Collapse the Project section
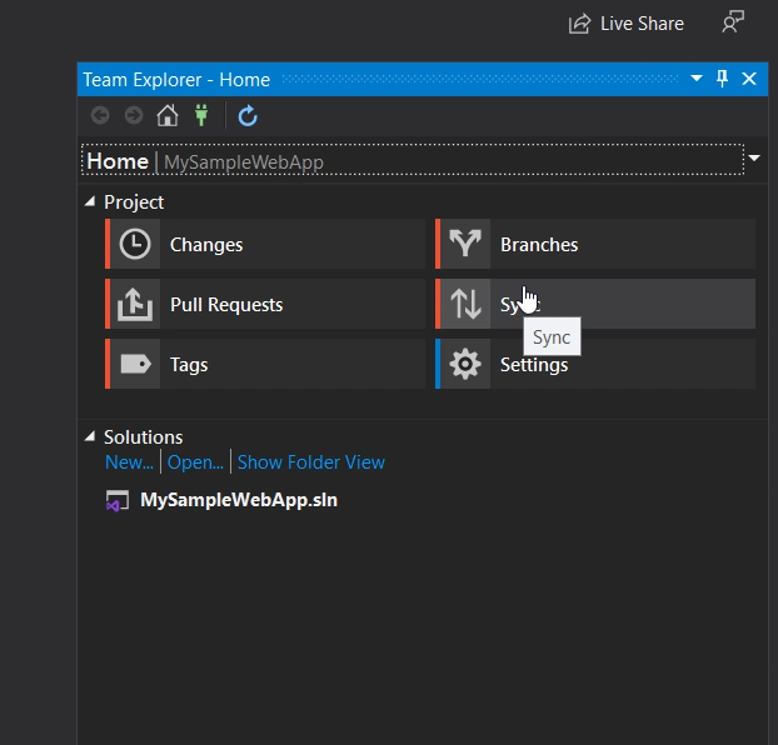Image resolution: width=778 pixels, height=745 pixels. [90, 202]
